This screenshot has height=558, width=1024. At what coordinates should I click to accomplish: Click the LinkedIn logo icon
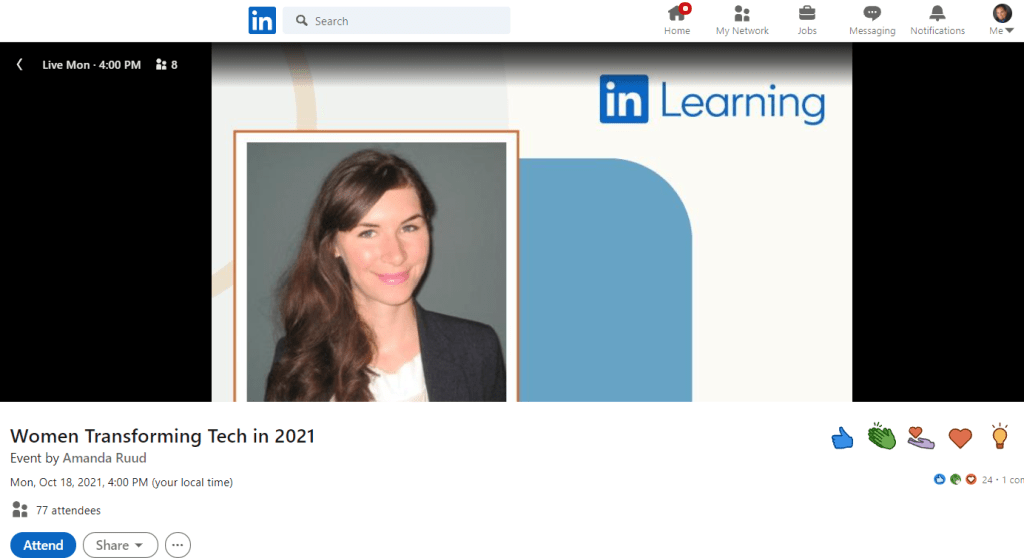pyautogui.click(x=262, y=20)
